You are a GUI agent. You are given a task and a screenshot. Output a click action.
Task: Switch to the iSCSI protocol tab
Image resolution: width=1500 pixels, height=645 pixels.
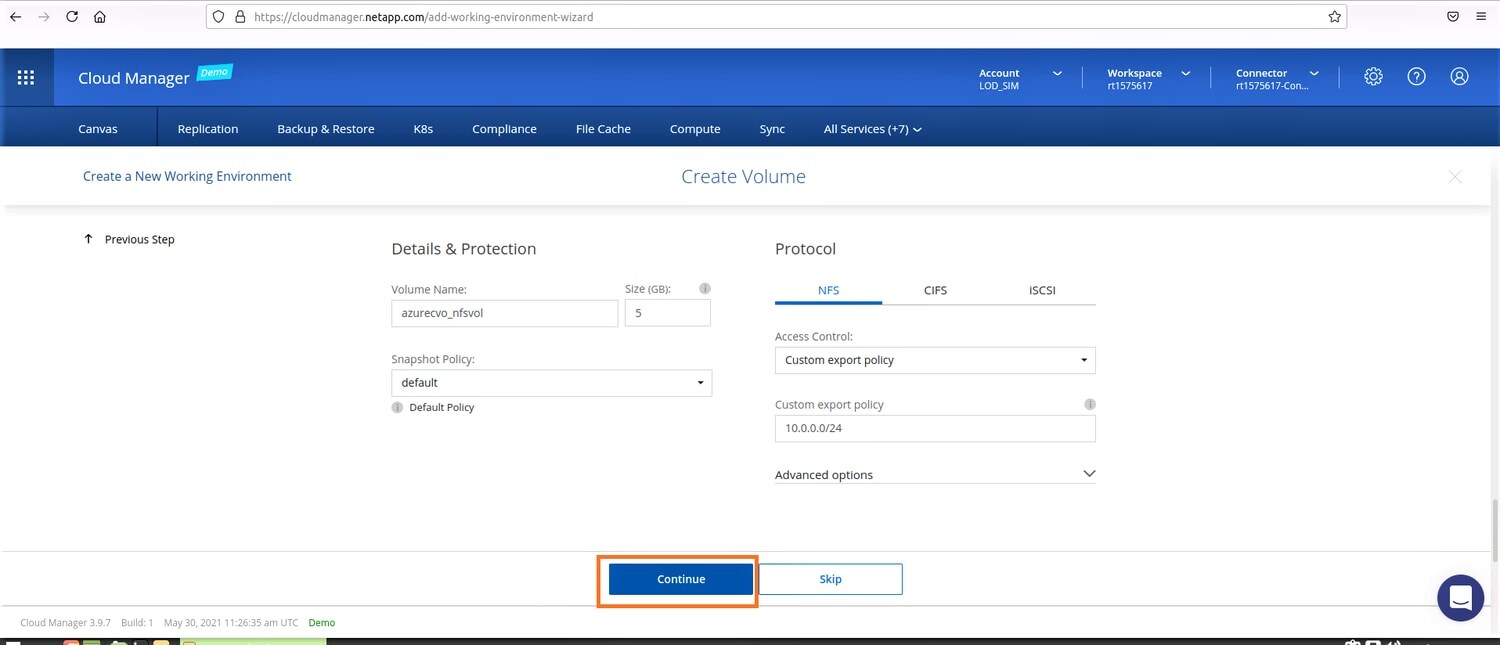(x=1042, y=290)
